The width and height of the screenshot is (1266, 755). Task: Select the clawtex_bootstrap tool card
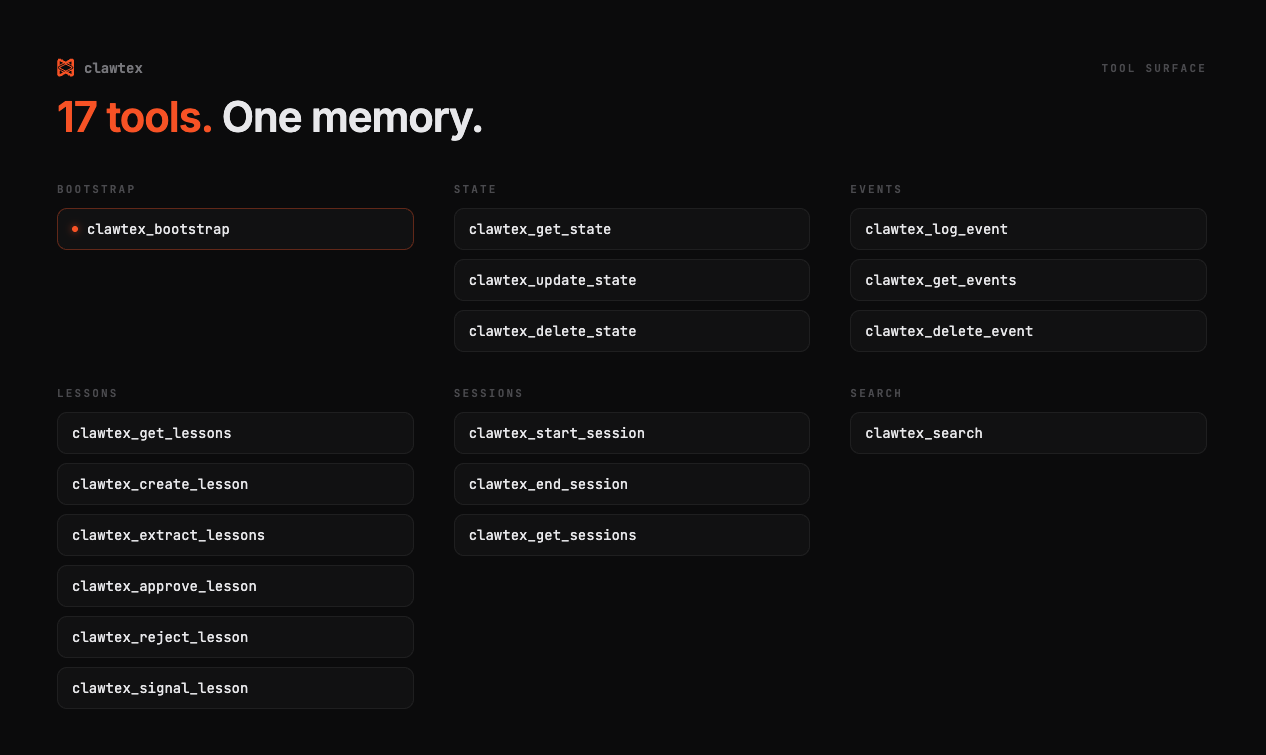[x=235, y=229]
